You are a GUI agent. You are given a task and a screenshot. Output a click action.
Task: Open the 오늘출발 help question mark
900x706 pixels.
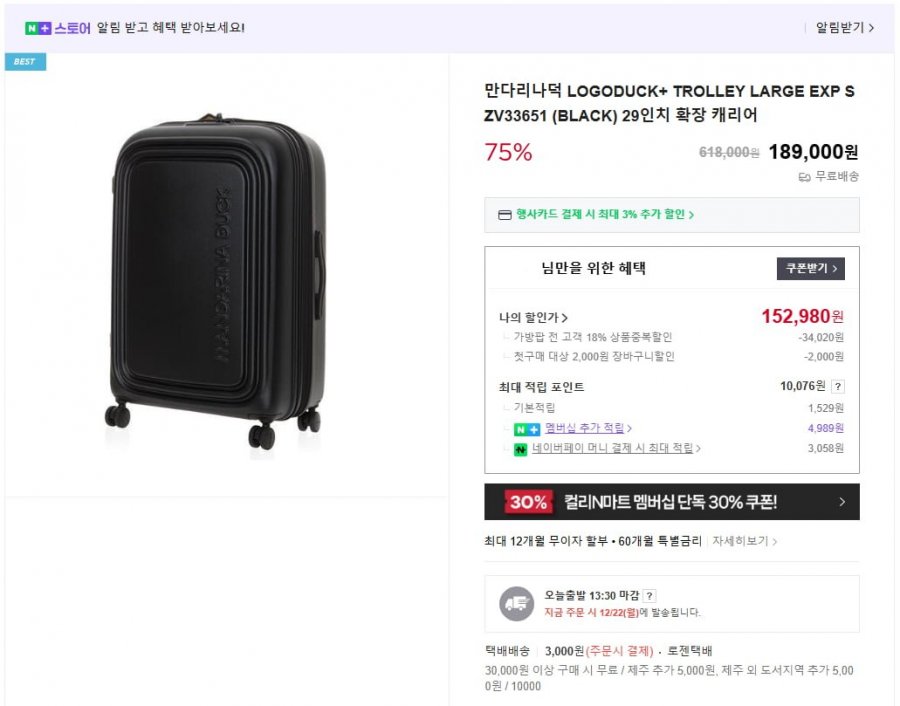[x=649, y=596]
